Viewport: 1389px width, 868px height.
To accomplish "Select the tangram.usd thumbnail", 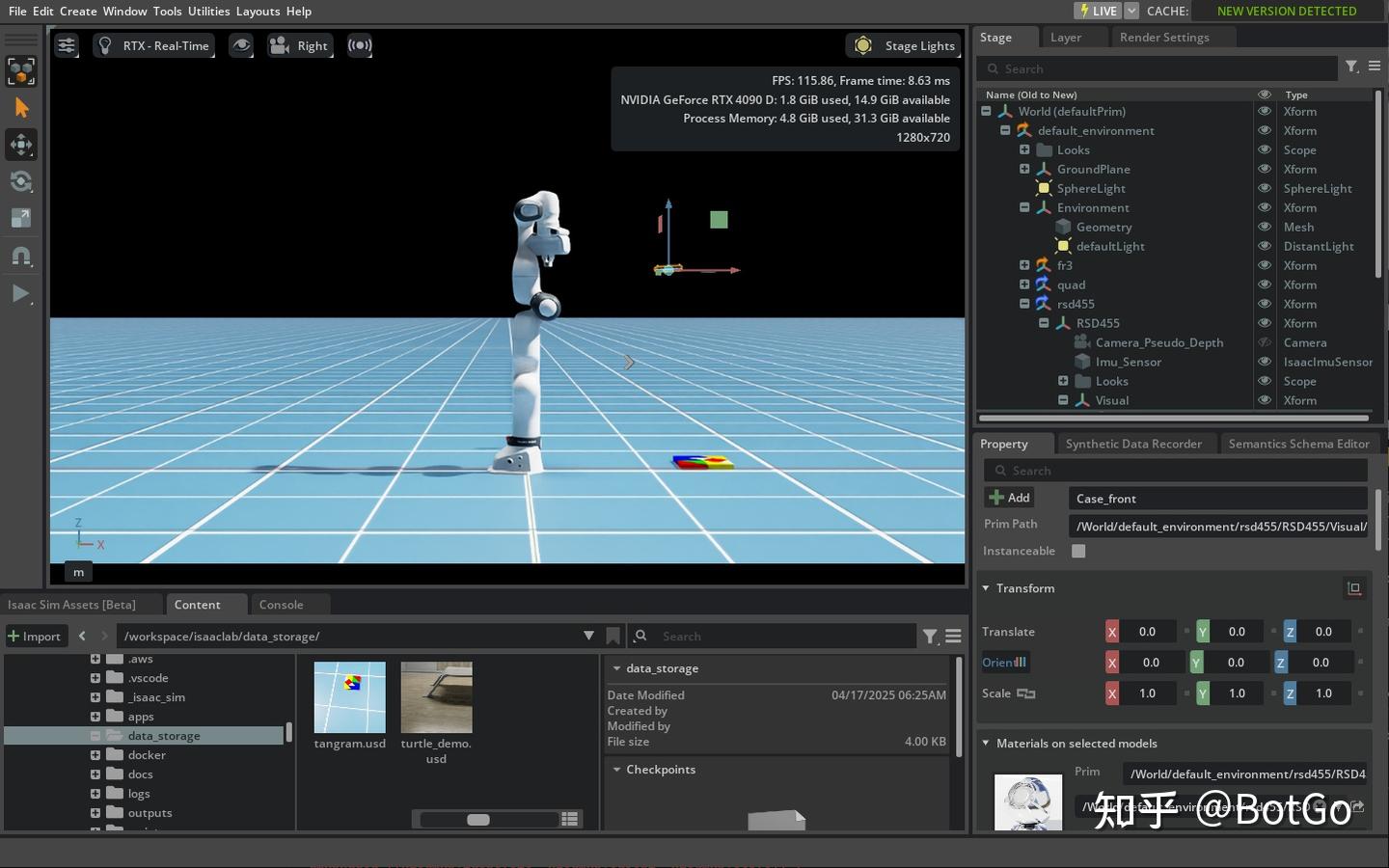I will click(349, 697).
